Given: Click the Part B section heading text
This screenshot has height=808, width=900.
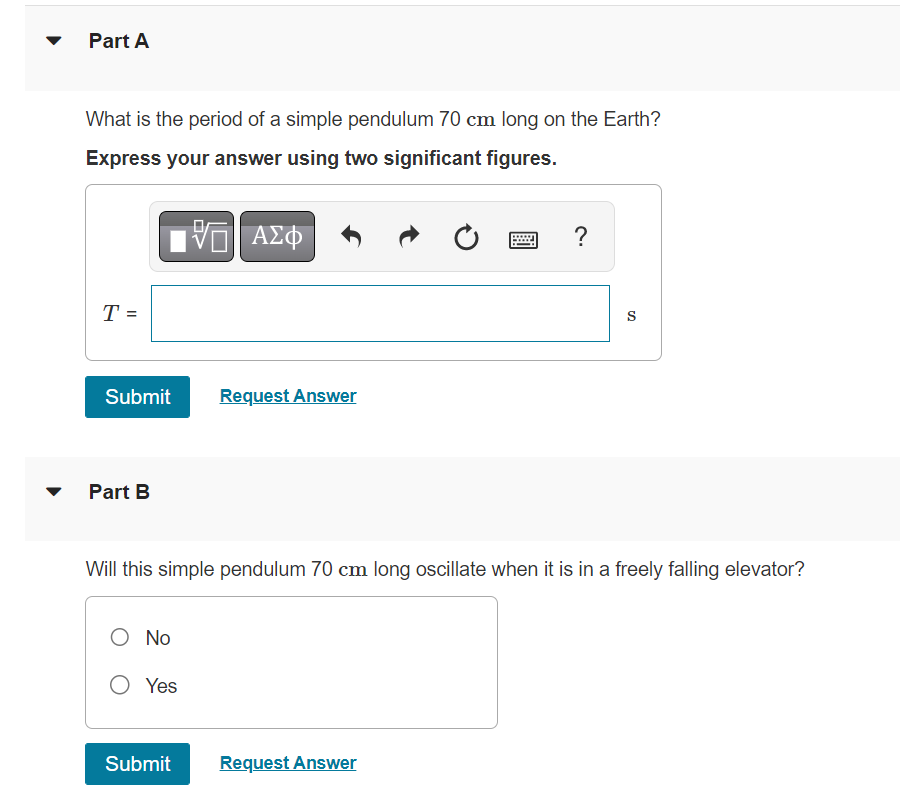Looking at the screenshot, I should click(x=119, y=492).
